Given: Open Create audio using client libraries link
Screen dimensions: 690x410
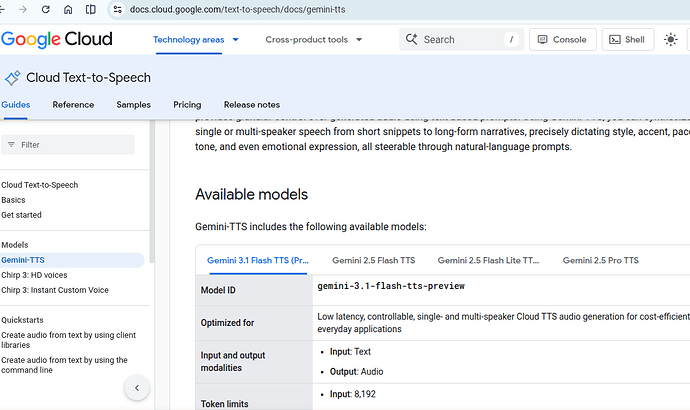Looking at the screenshot, I should click(69, 340).
